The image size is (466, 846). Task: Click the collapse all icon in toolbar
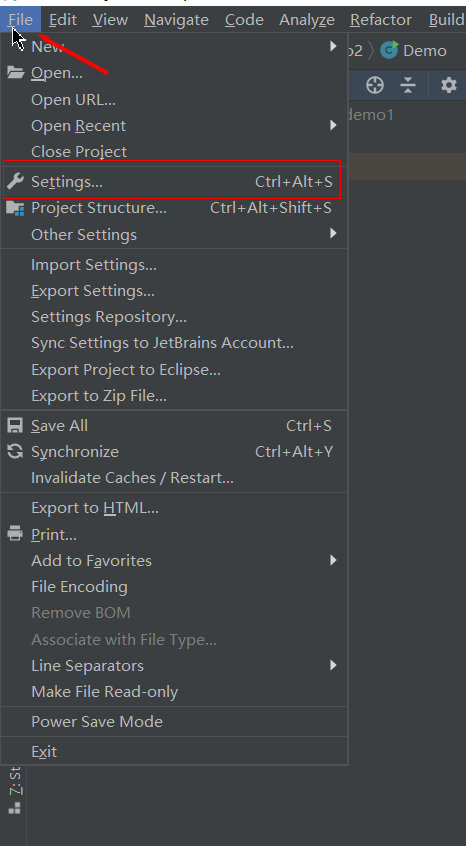click(408, 85)
